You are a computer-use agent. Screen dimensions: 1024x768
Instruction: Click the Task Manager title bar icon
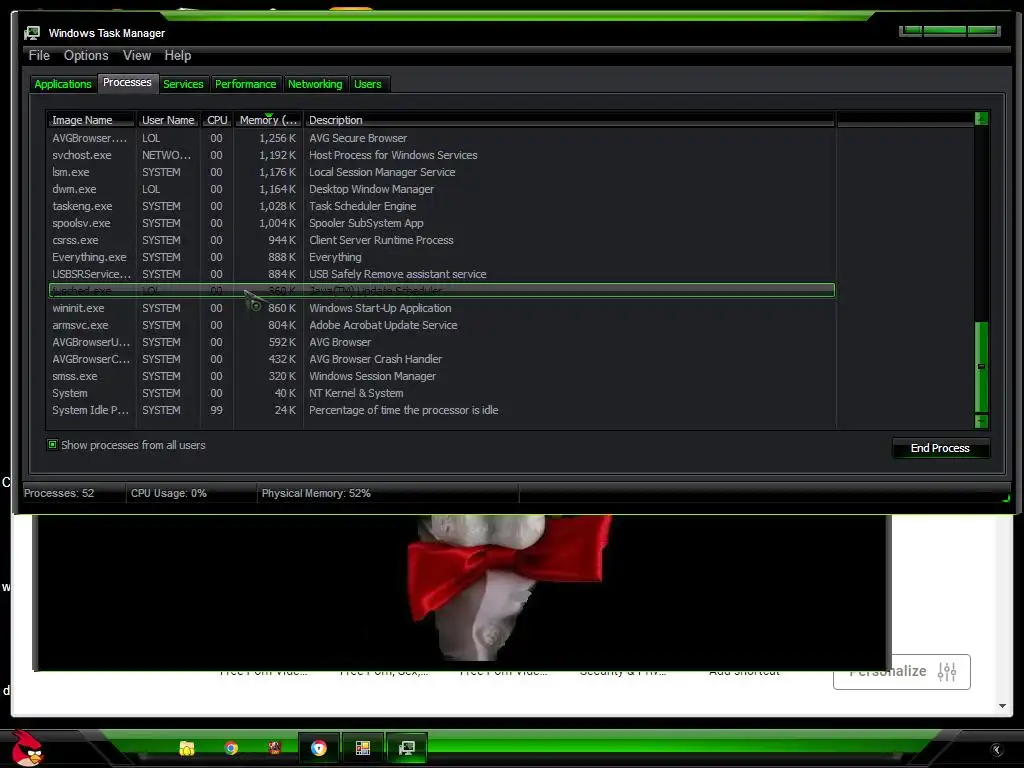pyautogui.click(x=32, y=33)
